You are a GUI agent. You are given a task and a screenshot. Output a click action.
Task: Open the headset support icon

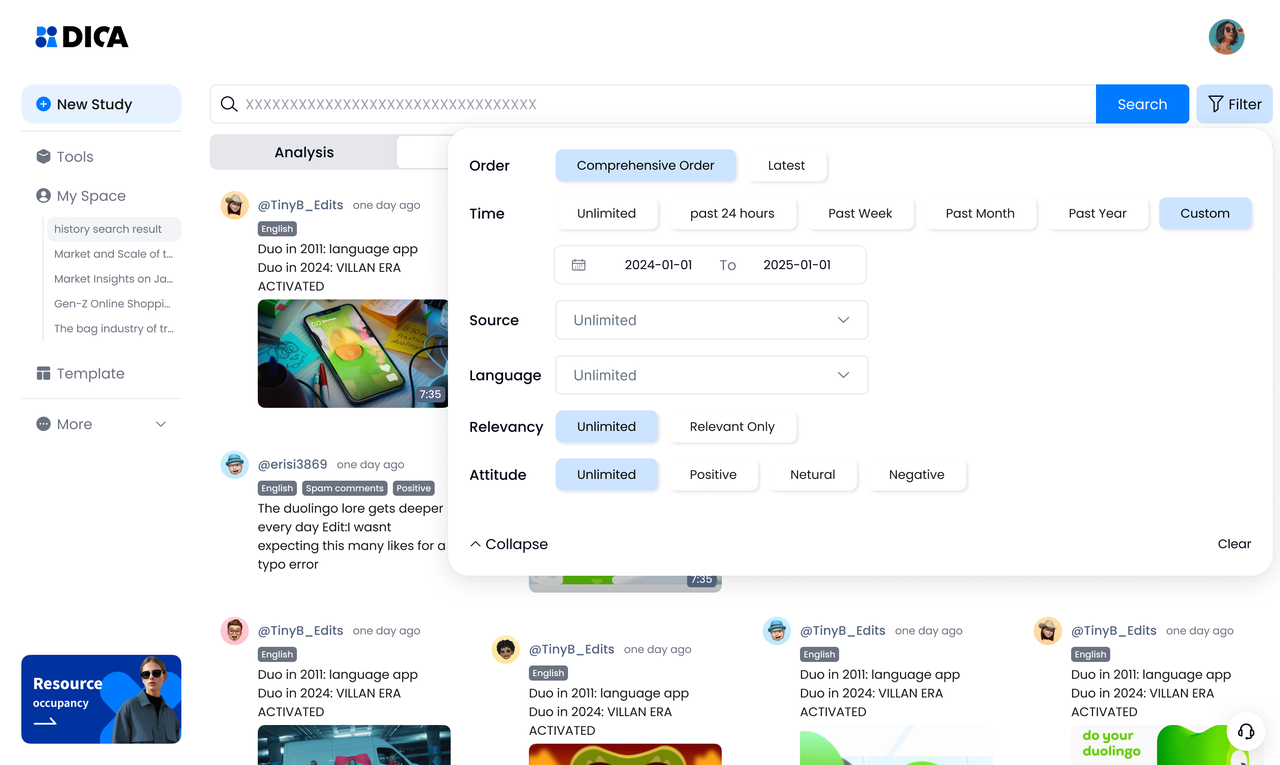(x=1245, y=731)
